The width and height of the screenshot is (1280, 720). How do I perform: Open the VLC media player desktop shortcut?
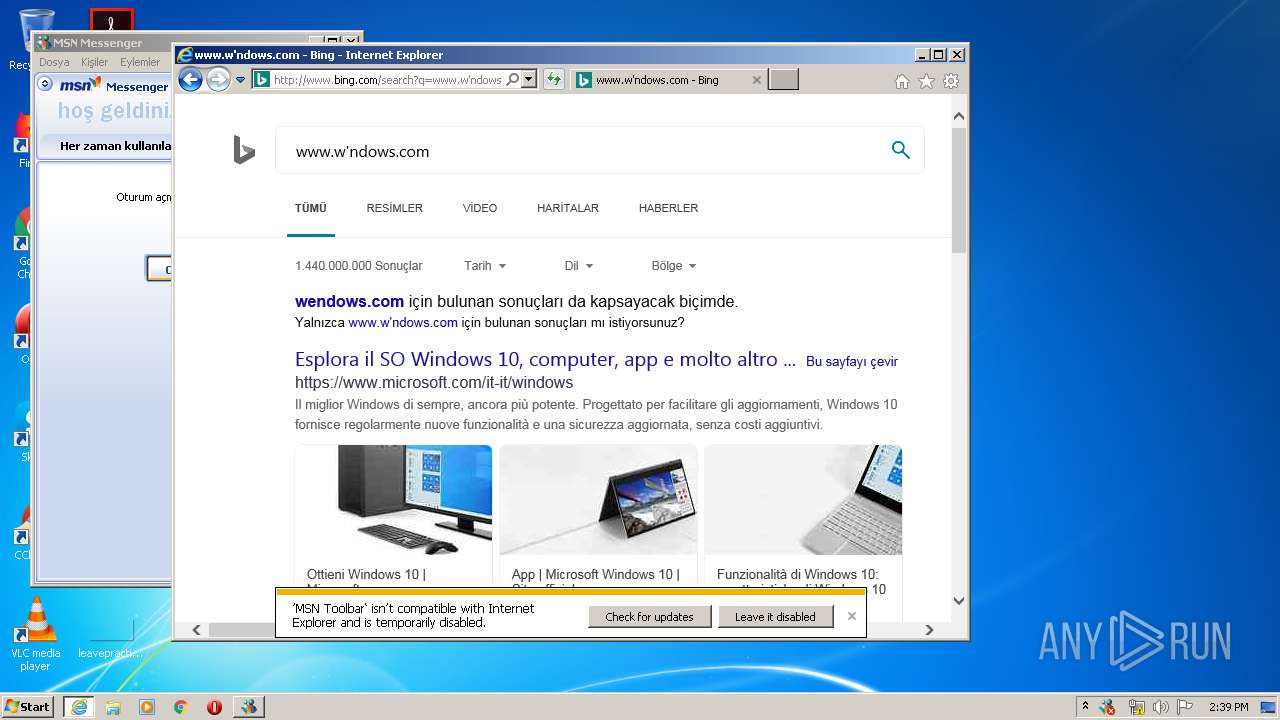(36, 634)
